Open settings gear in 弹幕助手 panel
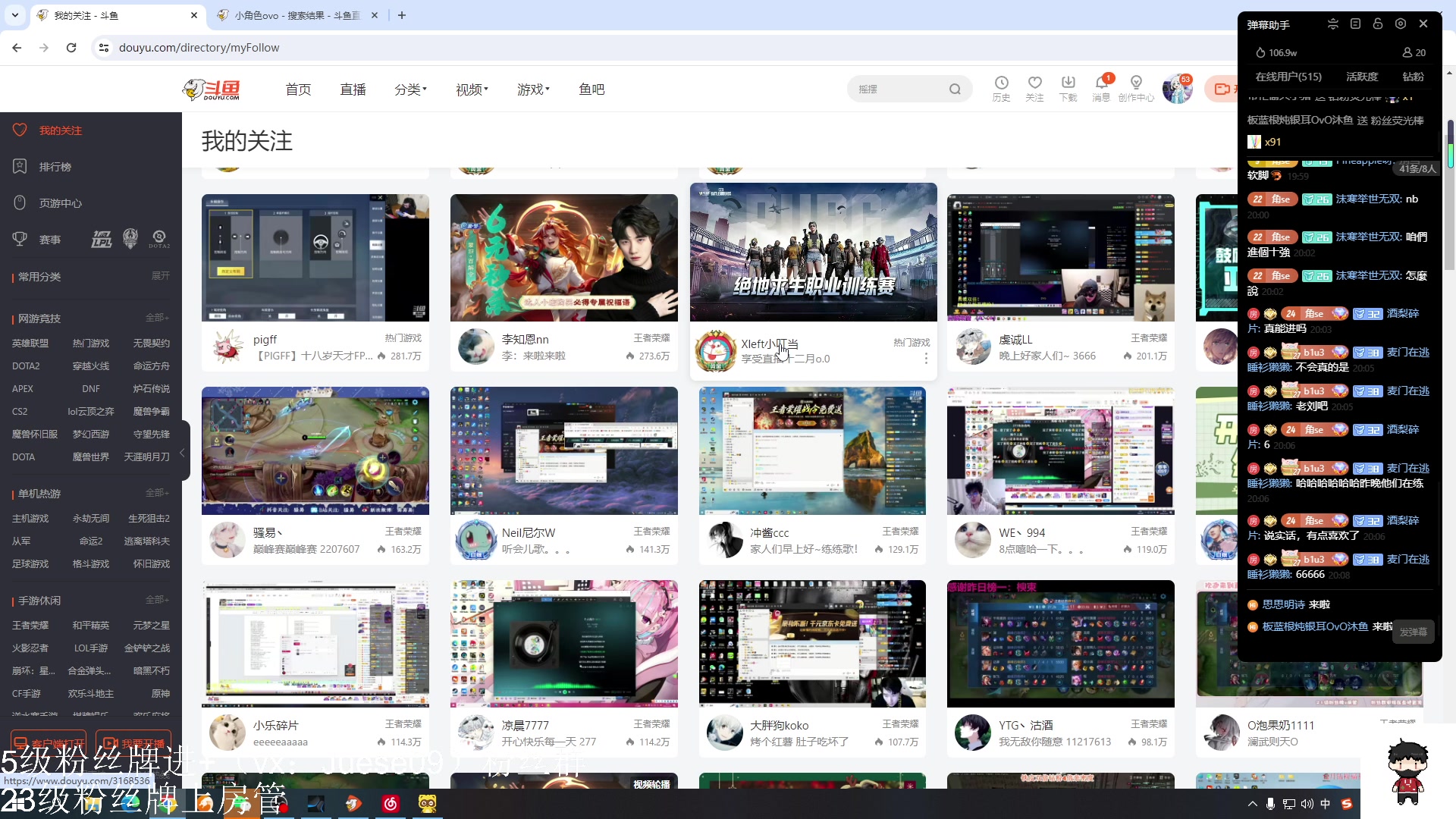 [x=1401, y=24]
